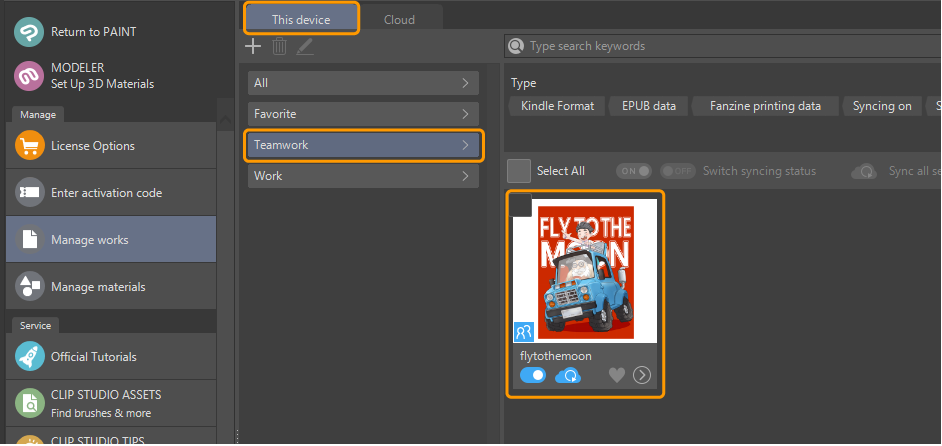Select the All folder row

[x=363, y=83]
